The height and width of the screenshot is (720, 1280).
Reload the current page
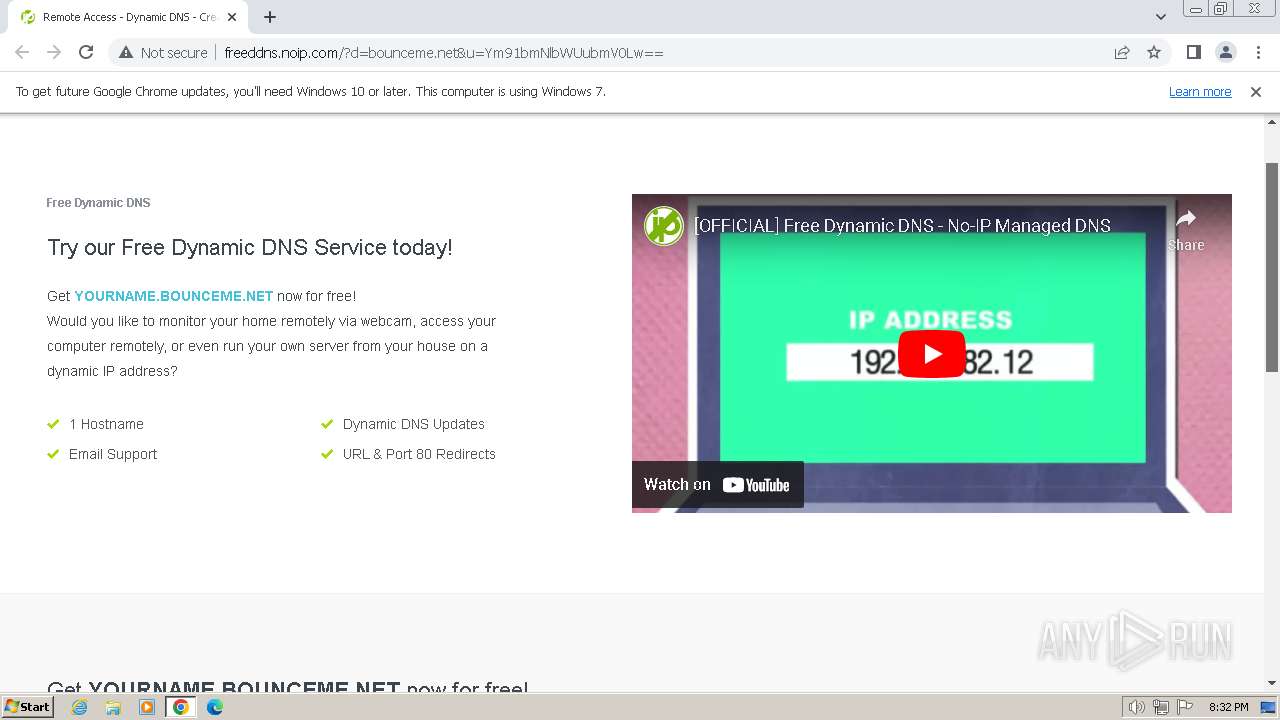coord(86,52)
